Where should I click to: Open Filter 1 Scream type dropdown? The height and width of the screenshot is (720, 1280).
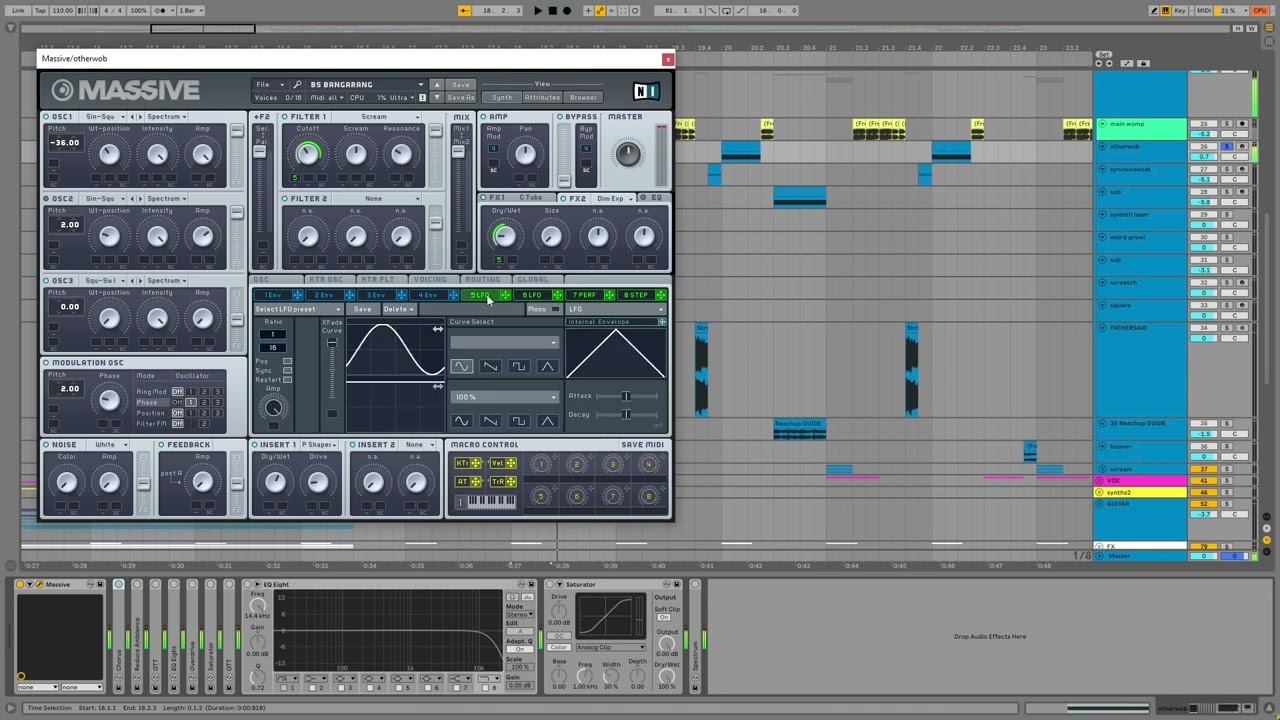(x=377, y=117)
